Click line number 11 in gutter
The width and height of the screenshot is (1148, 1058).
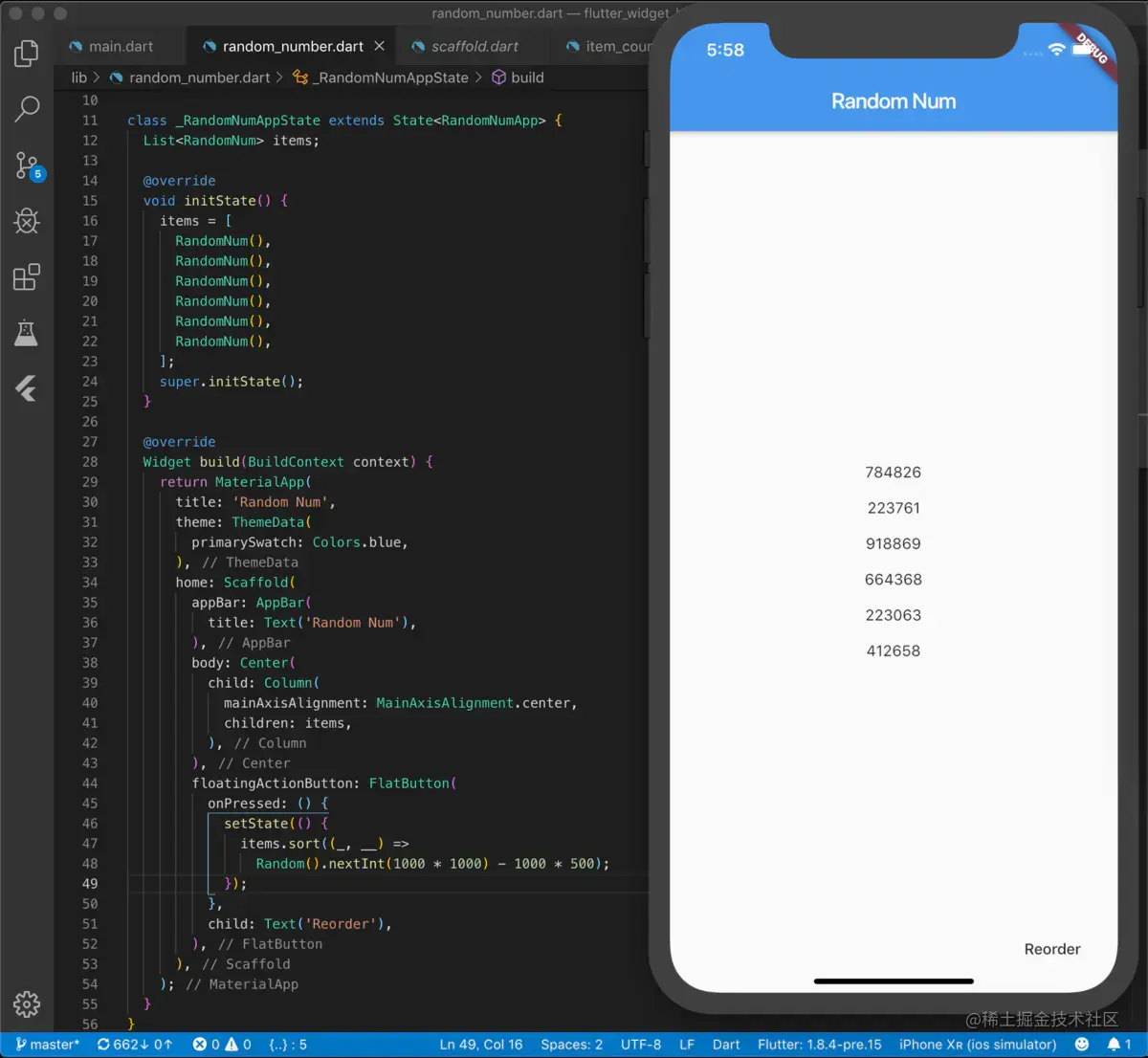coord(90,121)
